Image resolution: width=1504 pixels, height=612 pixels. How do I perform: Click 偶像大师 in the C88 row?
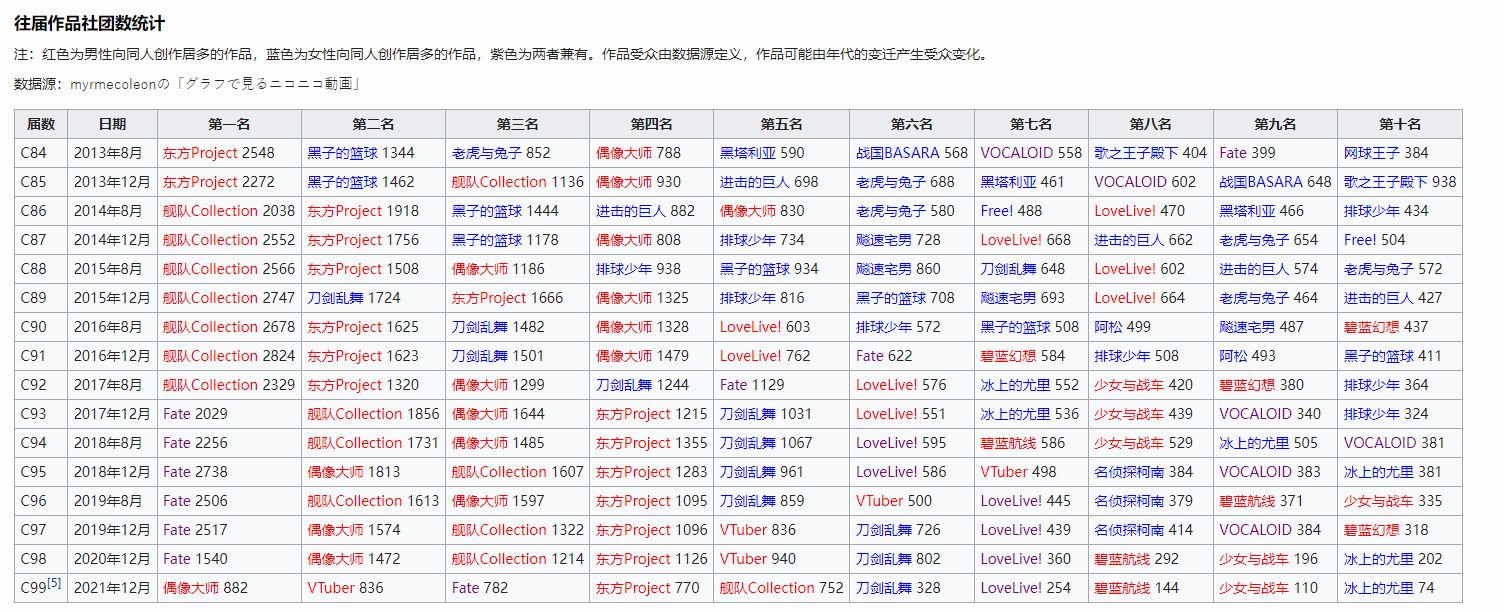pyautogui.click(x=479, y=269)
